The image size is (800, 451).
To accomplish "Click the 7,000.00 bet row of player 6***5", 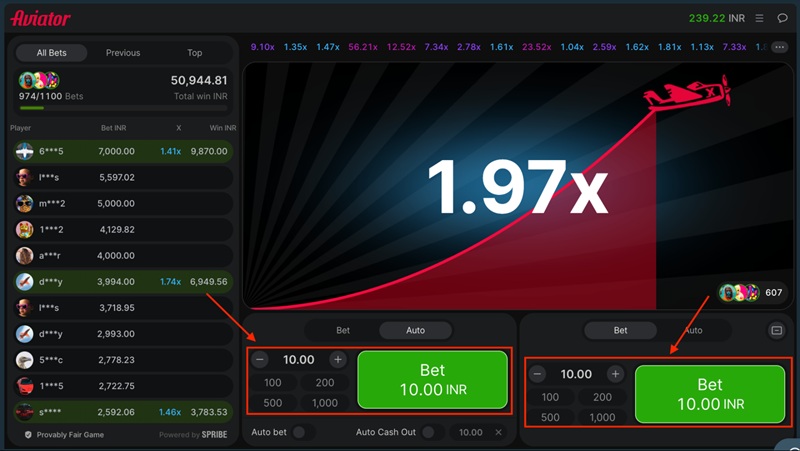I will coord(123,151).
